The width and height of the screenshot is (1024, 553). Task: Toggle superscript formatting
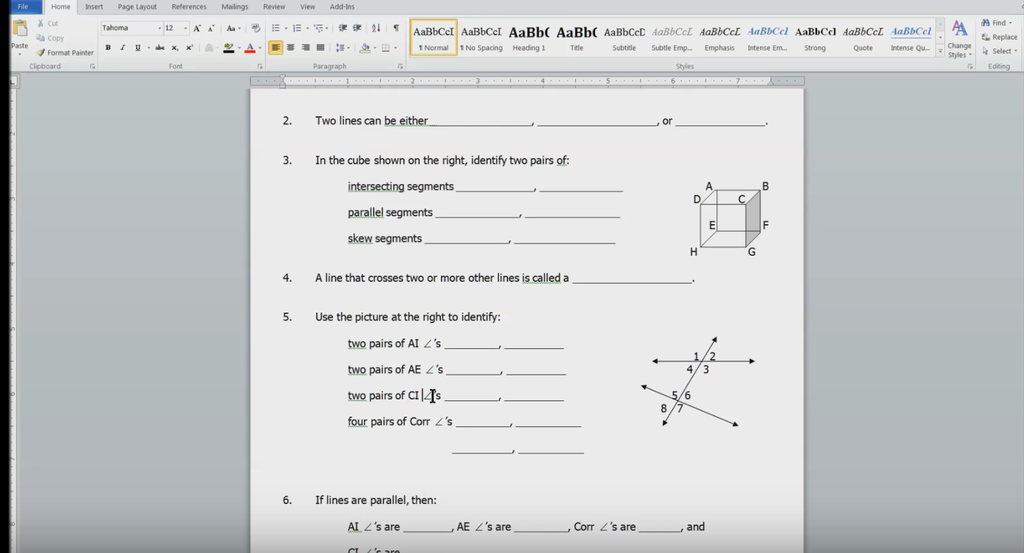[x=189, y=48]
